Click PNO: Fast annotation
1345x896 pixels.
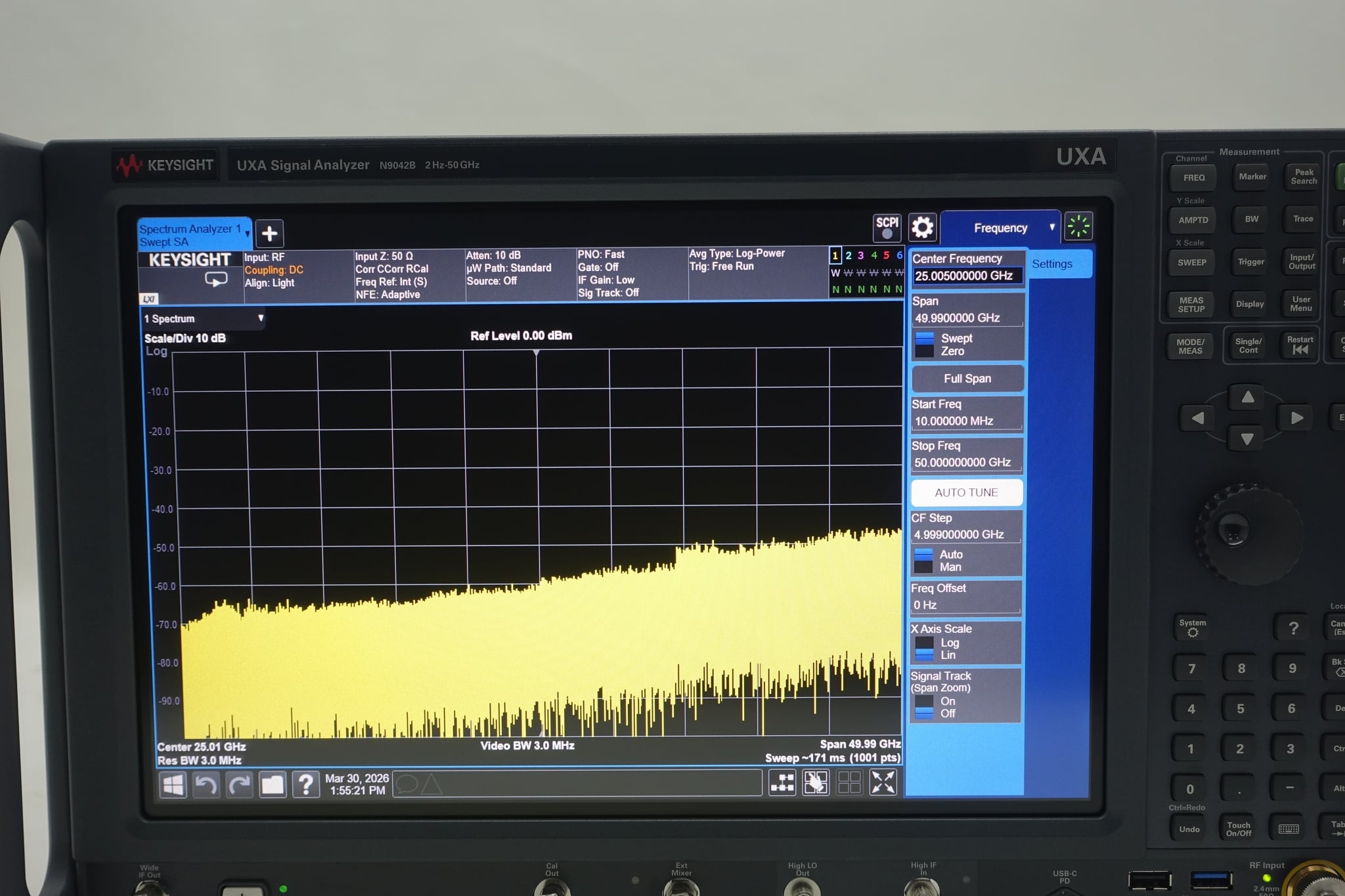[601, 254]
